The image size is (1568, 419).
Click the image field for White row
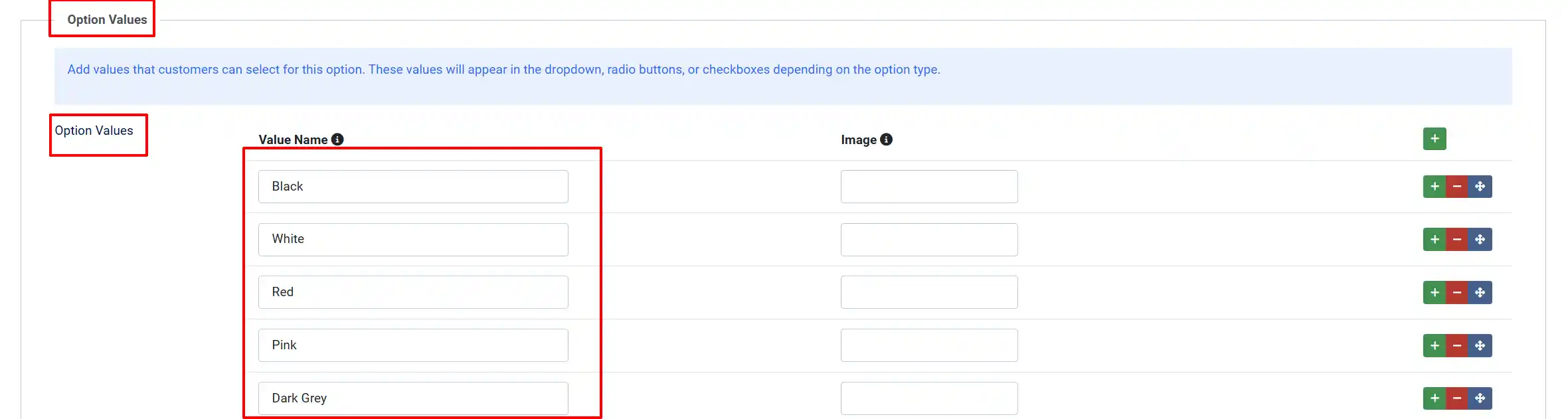929,240
